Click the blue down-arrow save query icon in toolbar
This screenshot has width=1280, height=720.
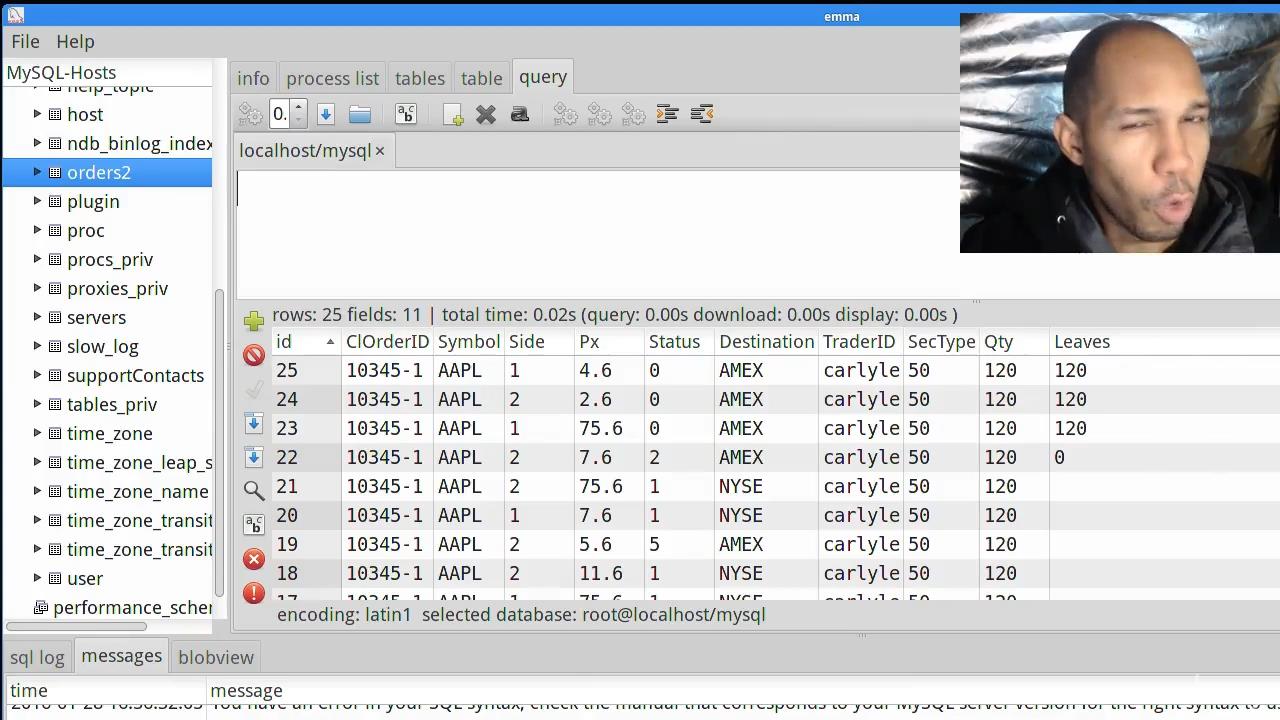pos(325,115)
